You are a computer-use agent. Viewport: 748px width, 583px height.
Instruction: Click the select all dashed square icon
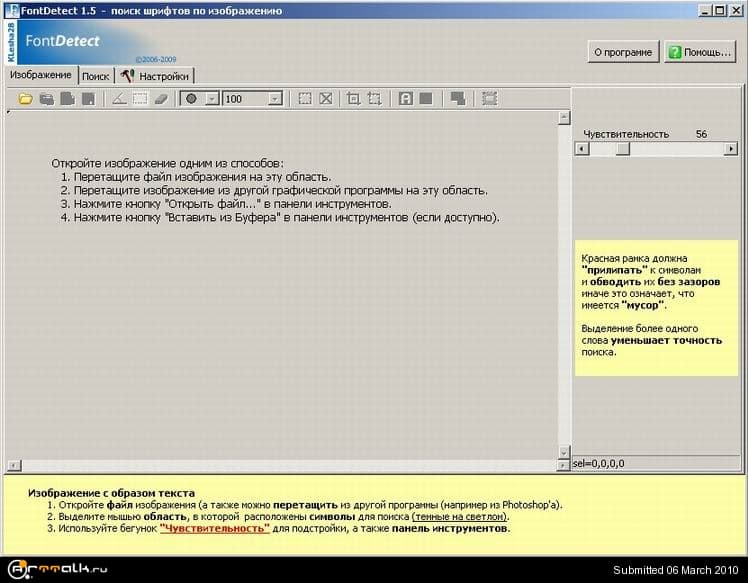coord(305,99)
